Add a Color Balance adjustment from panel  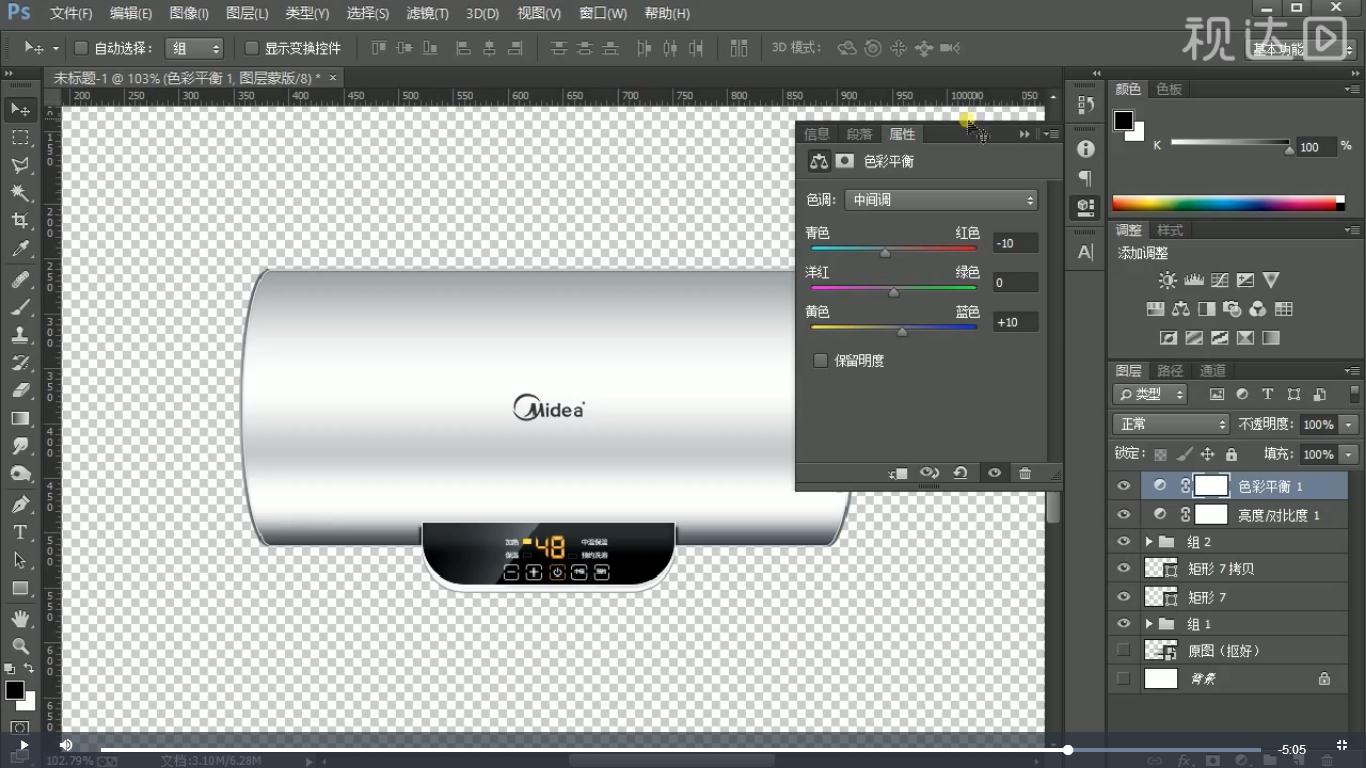point(1181,309)
